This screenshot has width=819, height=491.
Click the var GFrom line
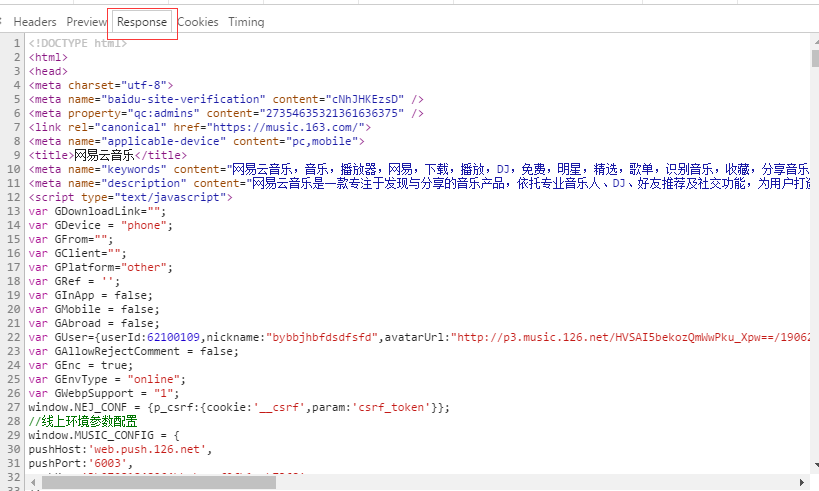pos(71,239)
